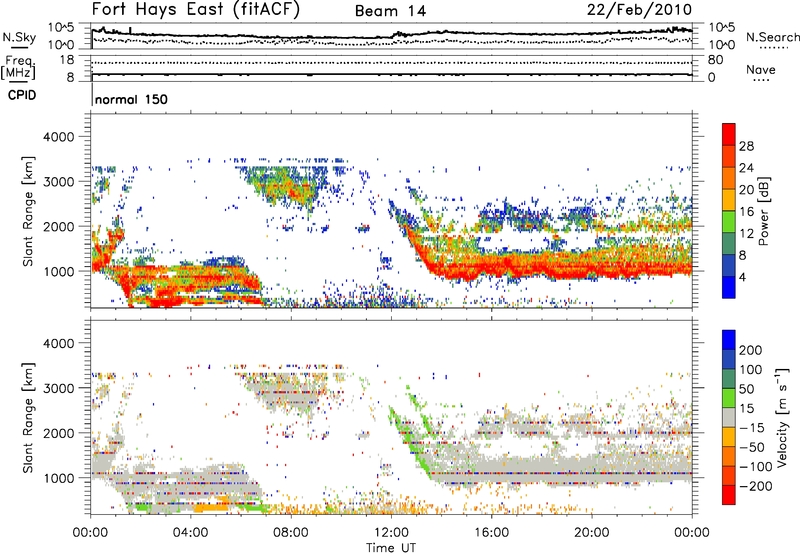Select the "Beam 14" label
800x554 pixels.
click(390, 11)
